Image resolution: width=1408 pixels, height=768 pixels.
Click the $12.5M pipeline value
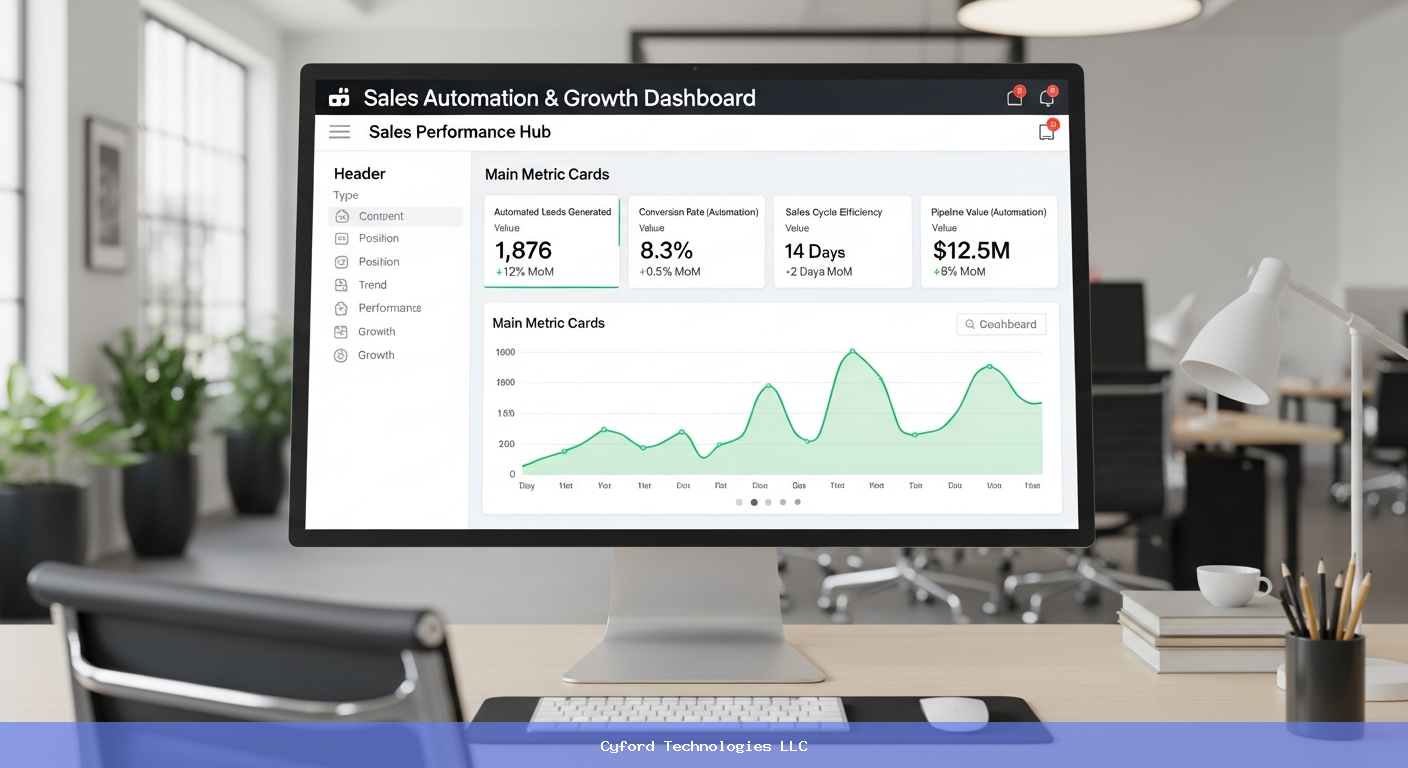click(x=971, y=250)
